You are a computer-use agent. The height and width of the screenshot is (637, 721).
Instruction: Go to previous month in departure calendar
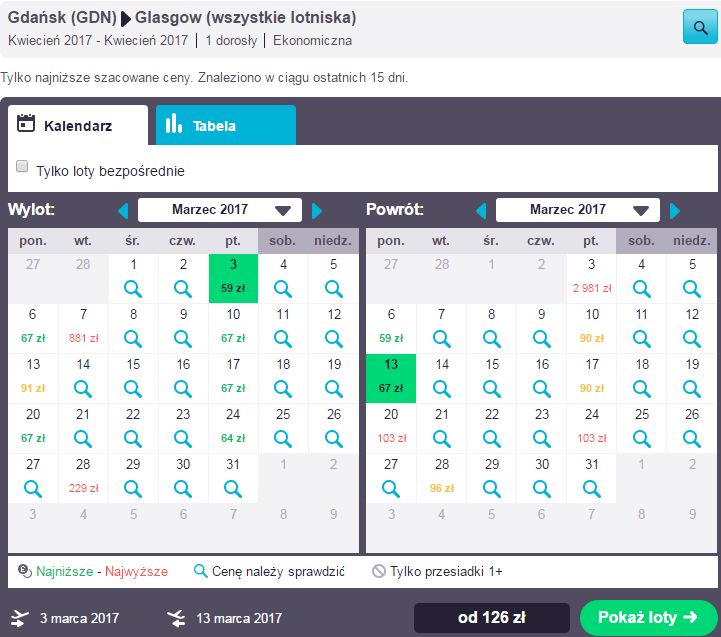pyautogui.click(x=124, y=211)
